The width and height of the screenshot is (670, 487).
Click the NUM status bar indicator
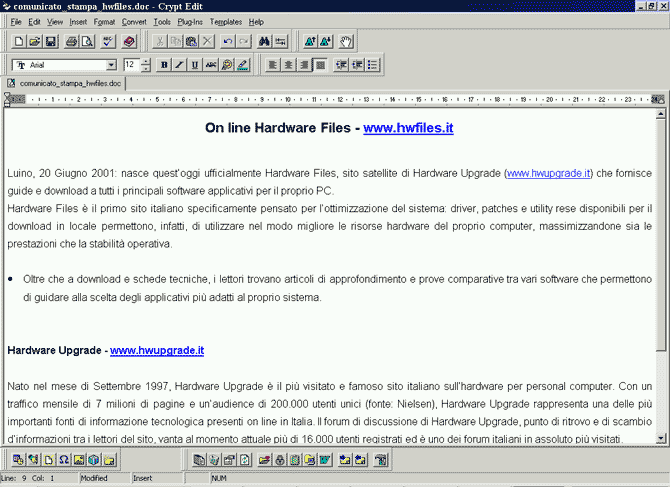pos(219,478)
